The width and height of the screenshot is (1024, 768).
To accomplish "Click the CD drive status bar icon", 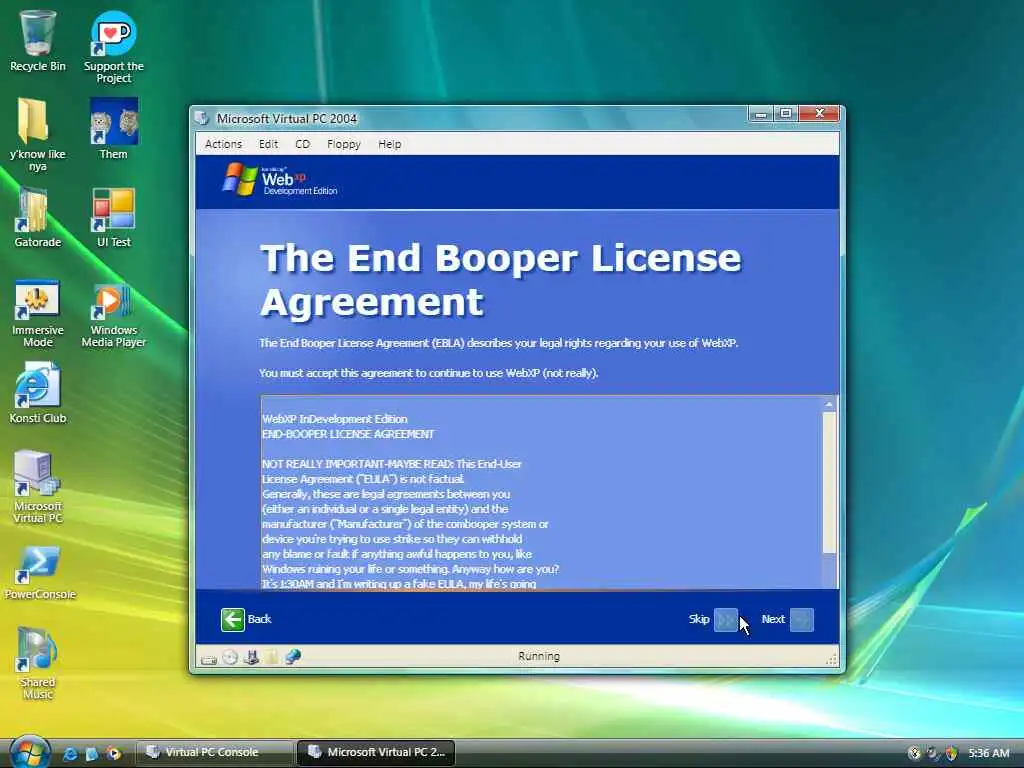I will pyautogui.click(x=230, y=657).
